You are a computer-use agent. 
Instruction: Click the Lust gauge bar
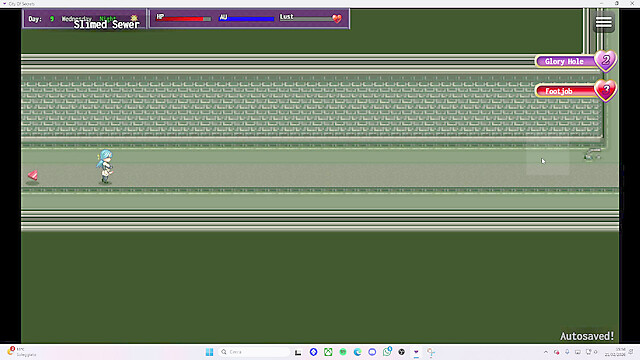point(306,19)
